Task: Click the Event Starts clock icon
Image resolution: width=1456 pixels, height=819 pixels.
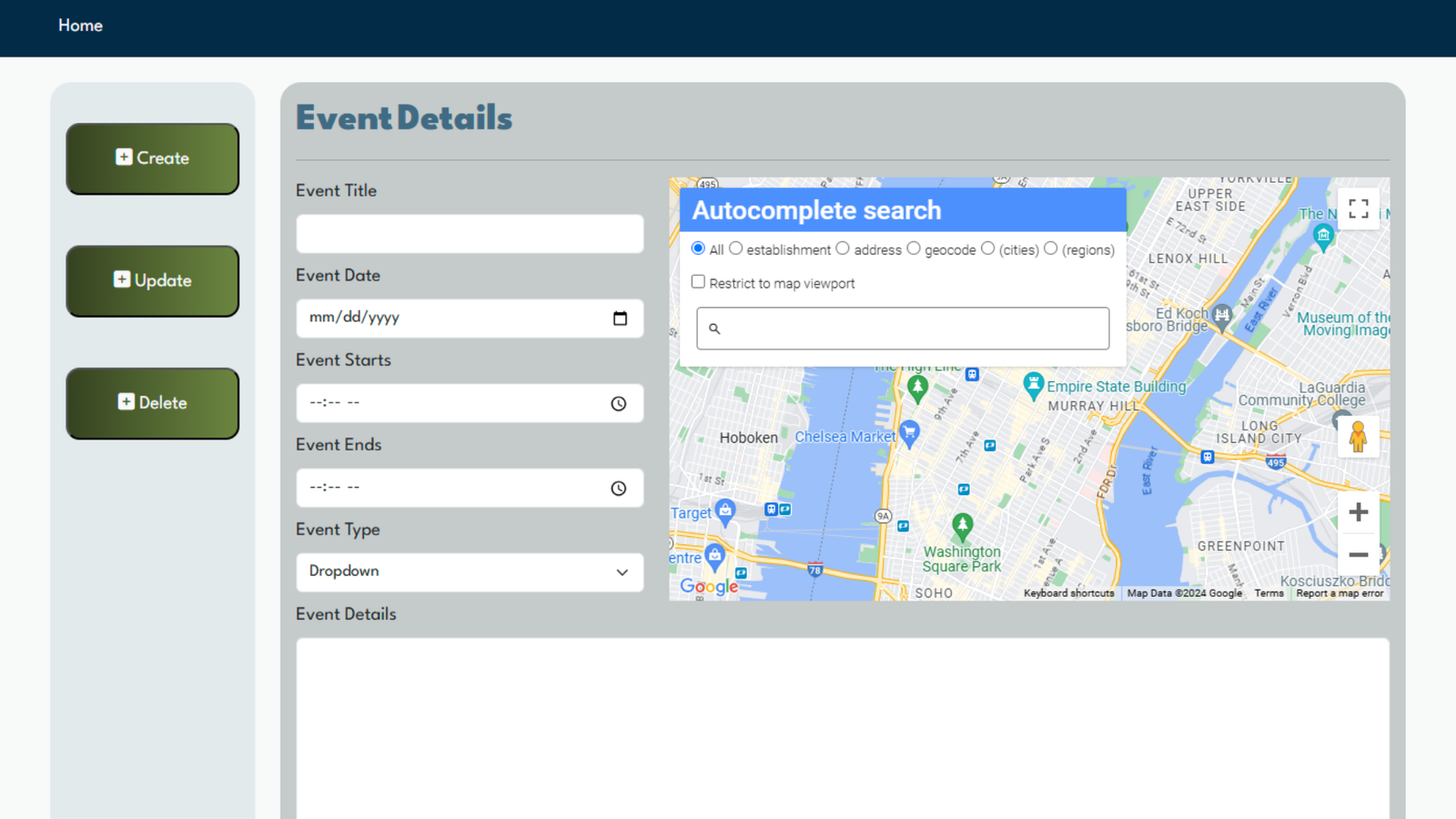Action: tap(619, 403)
